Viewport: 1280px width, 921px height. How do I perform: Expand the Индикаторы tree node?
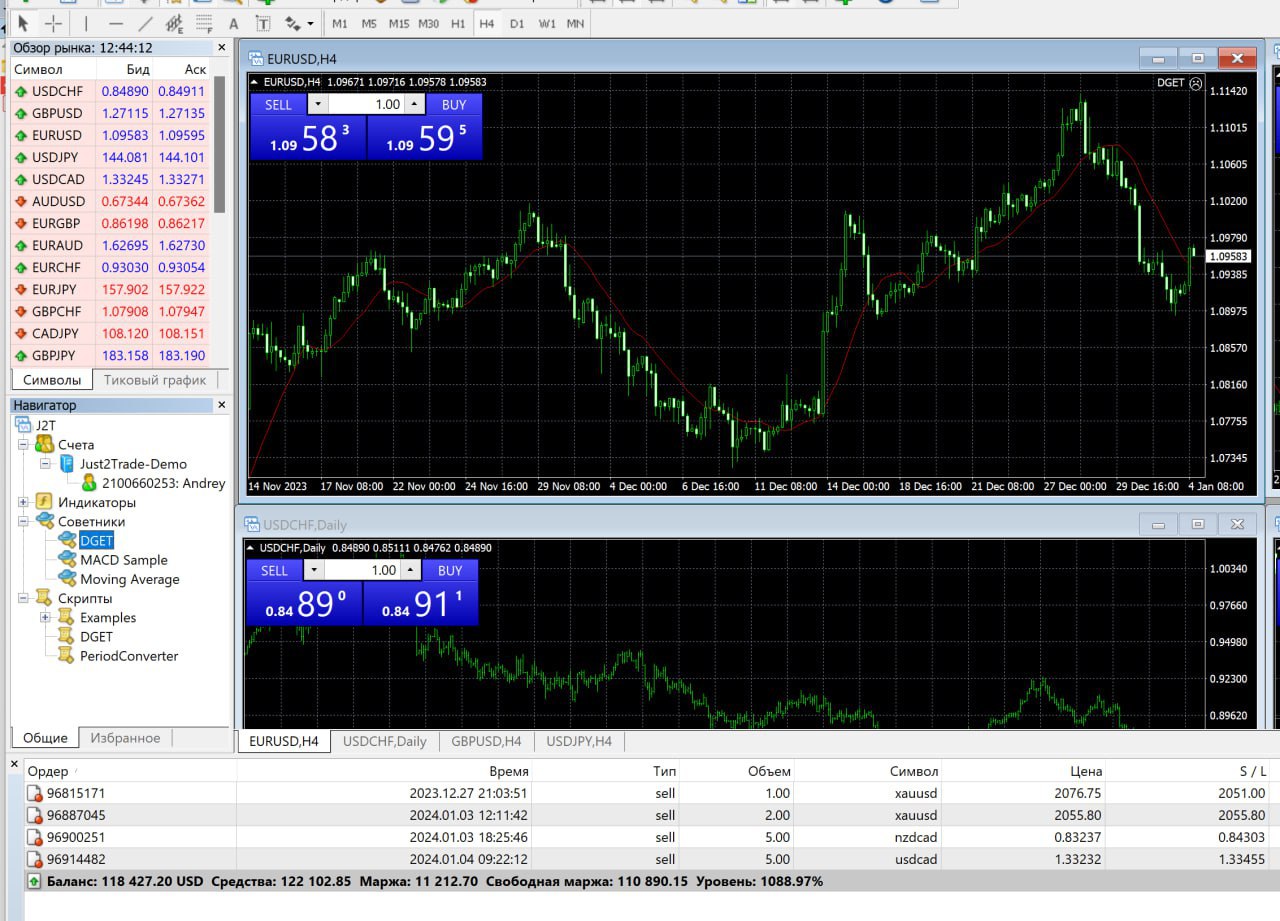(23, 502)
